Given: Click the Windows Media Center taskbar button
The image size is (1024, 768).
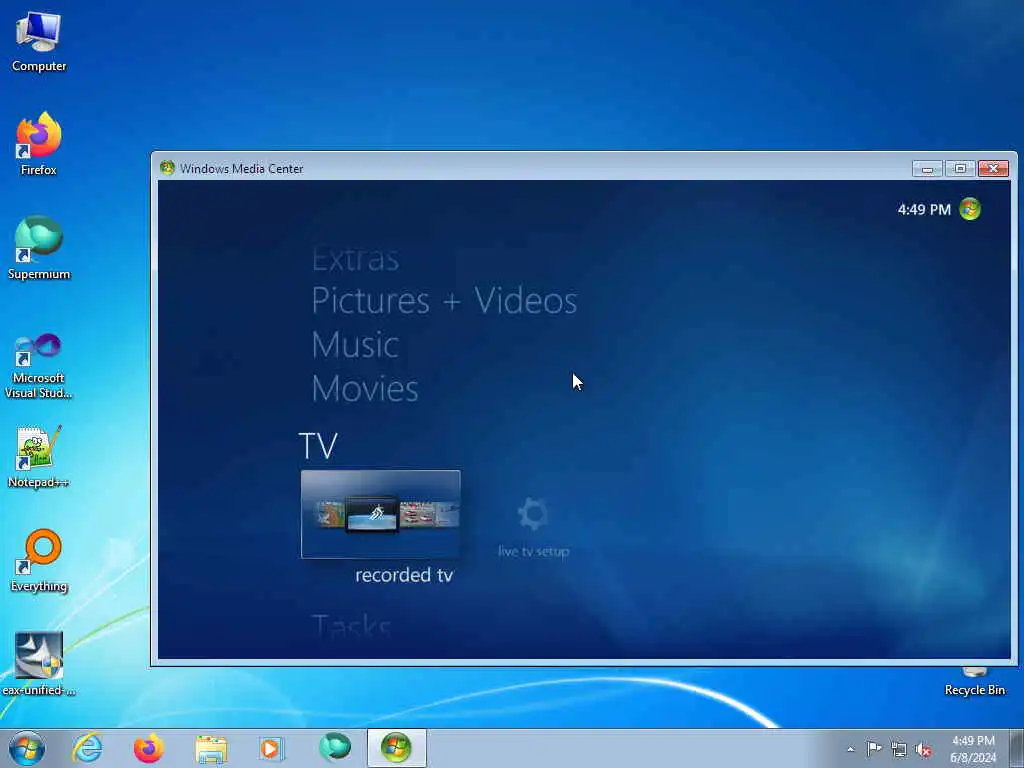Looking at the screenshot, I should [396, 748].
